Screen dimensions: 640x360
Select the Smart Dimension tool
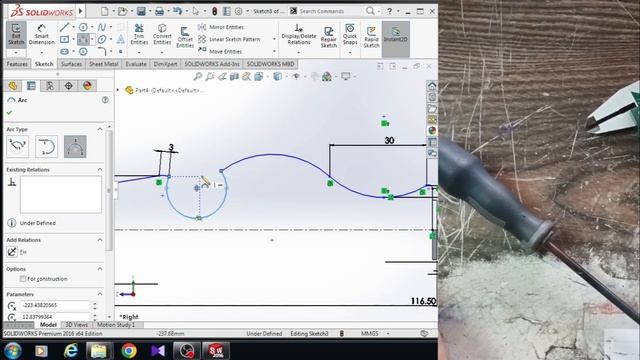coord(41,35)
